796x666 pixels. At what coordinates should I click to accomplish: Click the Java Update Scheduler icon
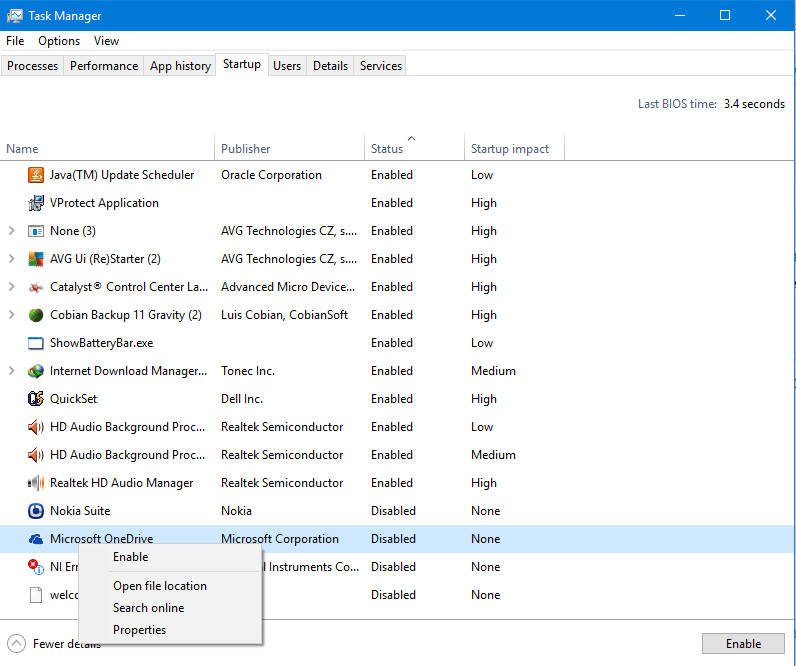[36, 175]
